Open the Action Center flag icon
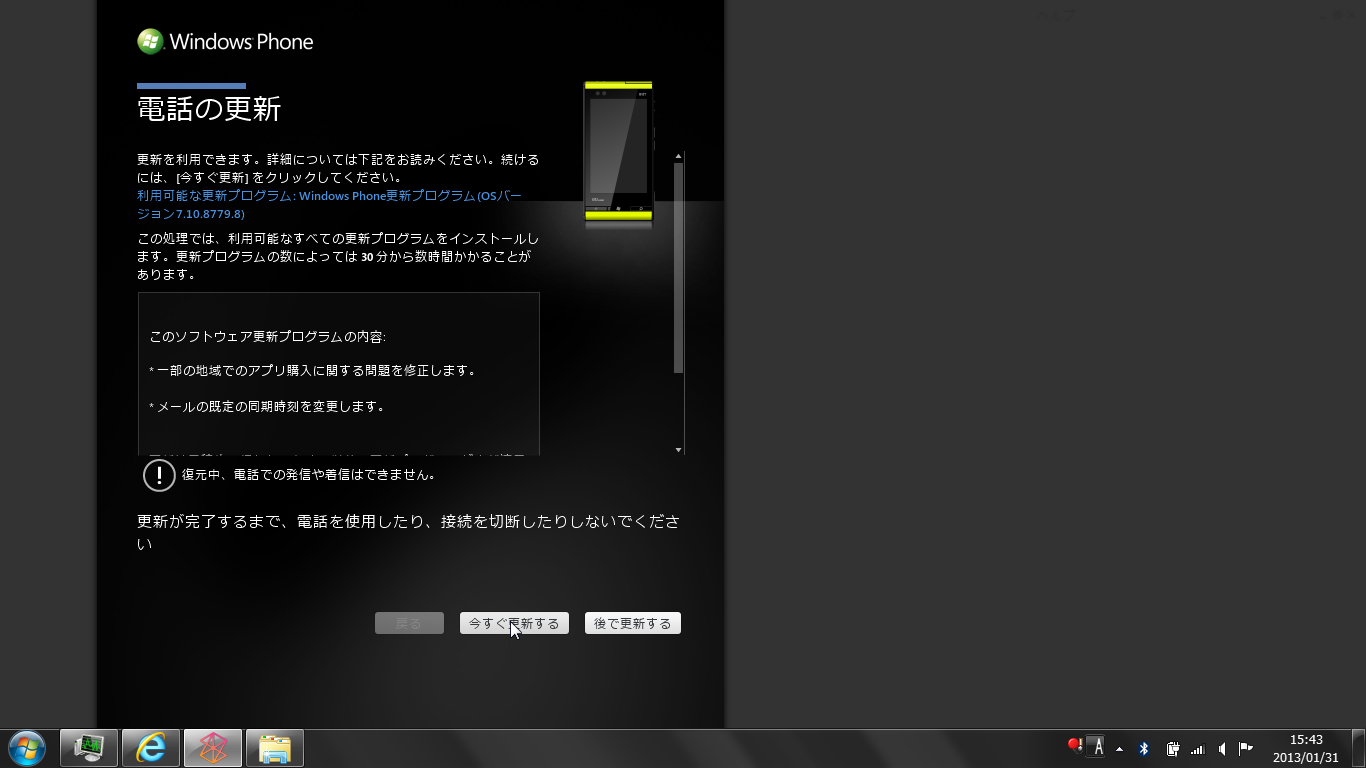Screen dimensions: 1366x768 (x=1246, y=748)
